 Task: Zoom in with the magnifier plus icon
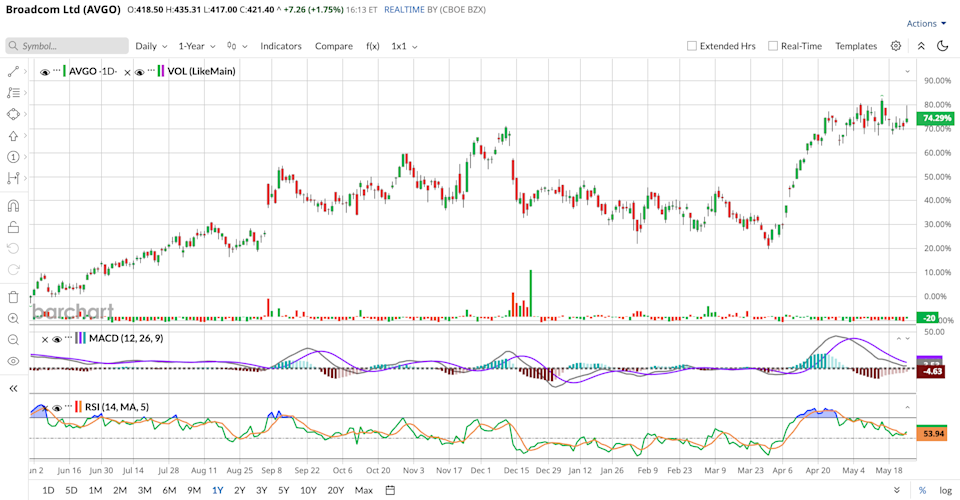point(13,318)
